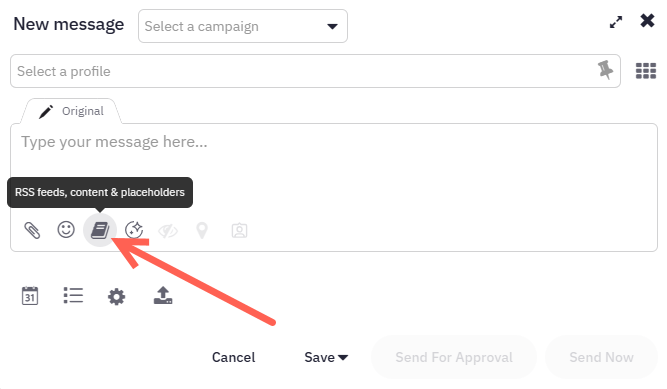Expand the Select a campaign dropdown
The height and width of the screenshot is (389, 667).
242,26
